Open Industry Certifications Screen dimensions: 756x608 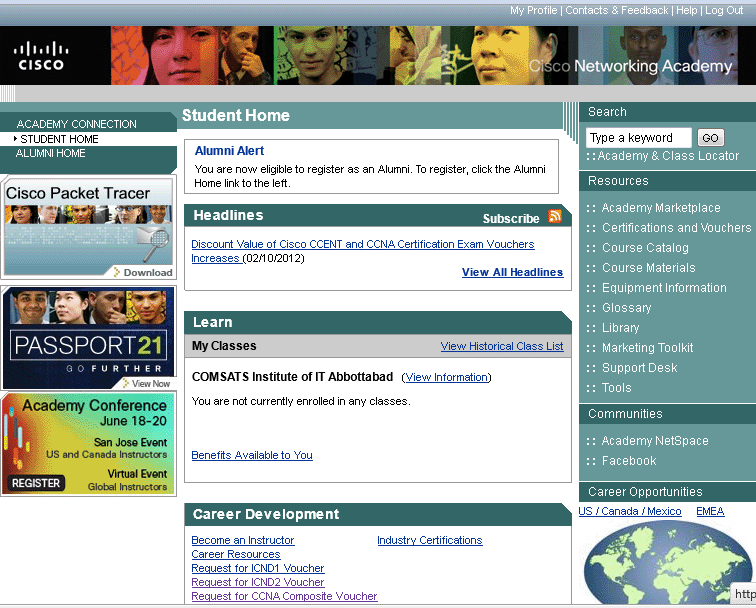[430, 540]
